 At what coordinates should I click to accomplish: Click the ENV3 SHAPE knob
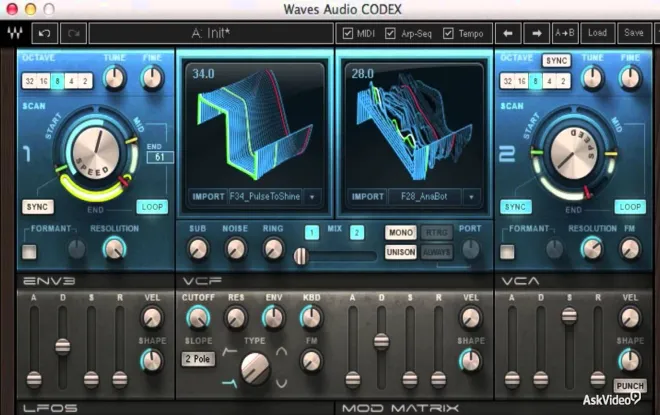152,361
